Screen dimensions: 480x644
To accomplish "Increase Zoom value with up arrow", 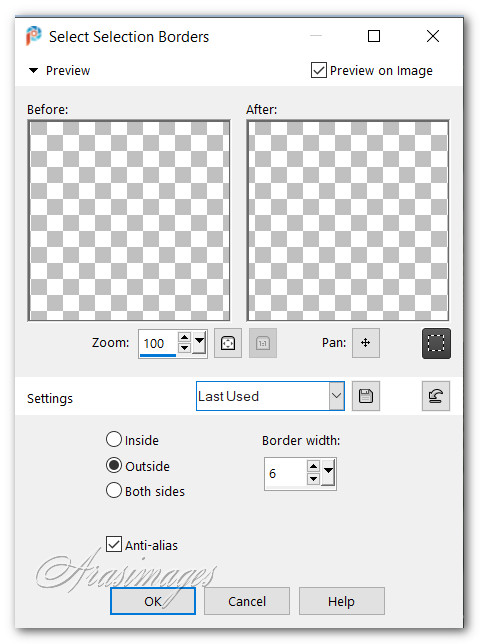I will click(x=185, y=338).
